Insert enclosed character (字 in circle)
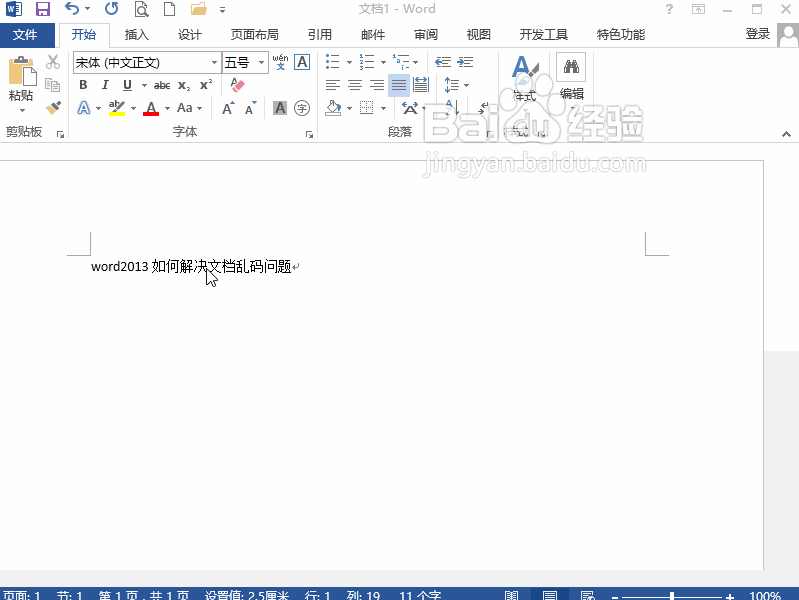 pos(302,108)
